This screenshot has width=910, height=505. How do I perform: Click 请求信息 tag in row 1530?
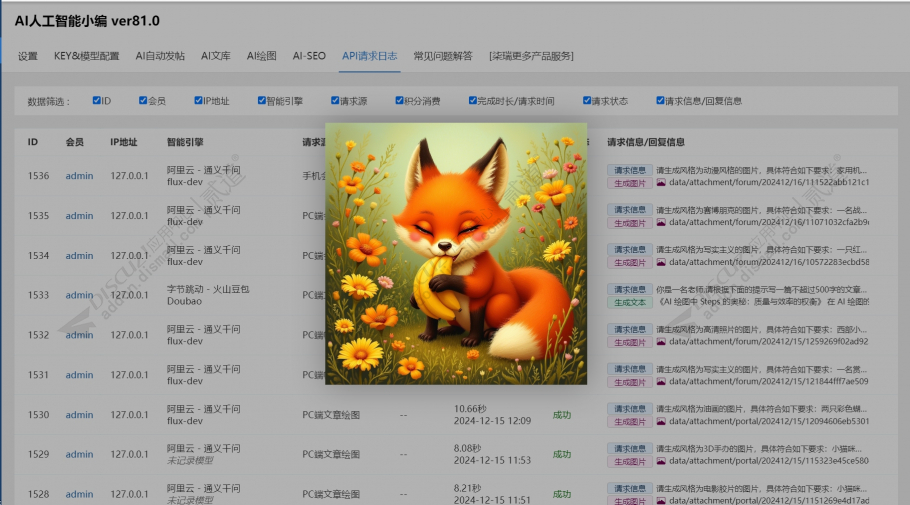click(630, 409)
